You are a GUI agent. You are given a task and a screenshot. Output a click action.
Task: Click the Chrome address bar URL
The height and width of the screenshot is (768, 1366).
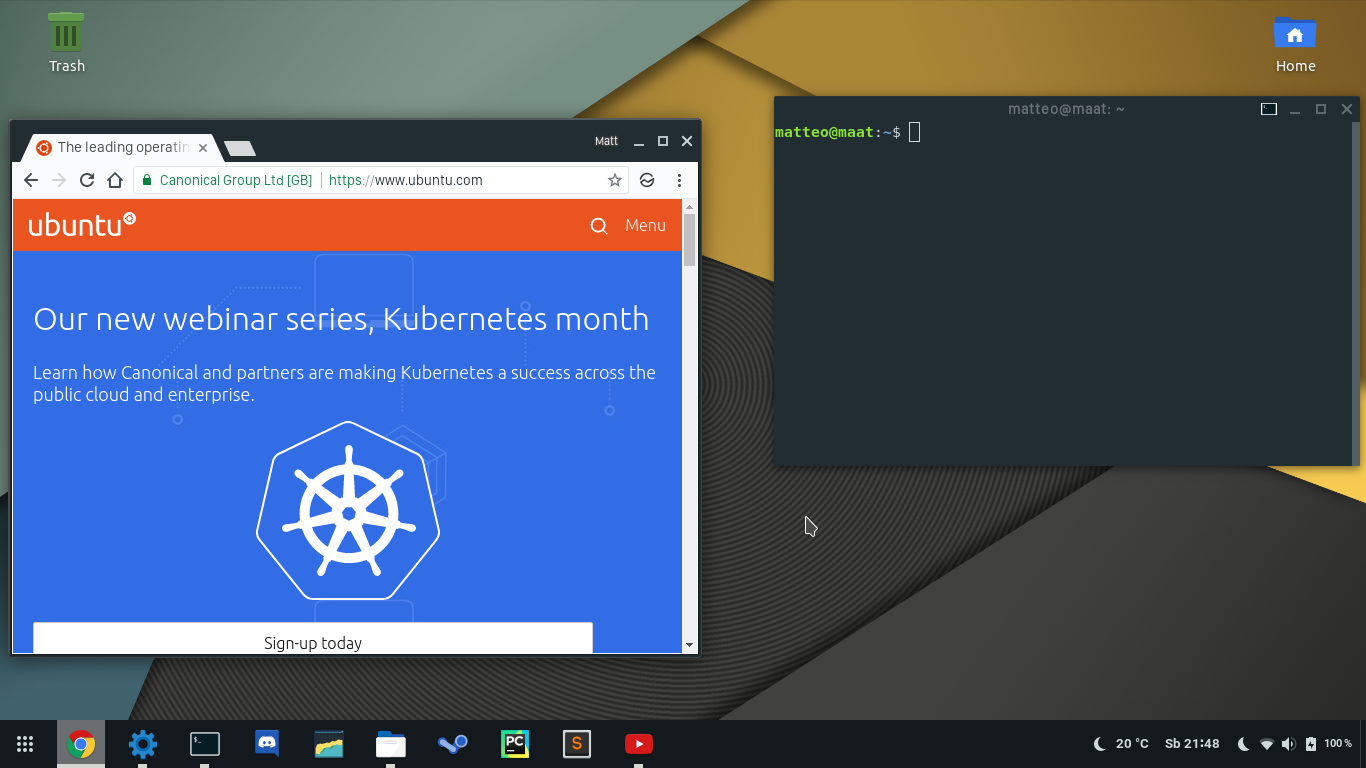406,180
